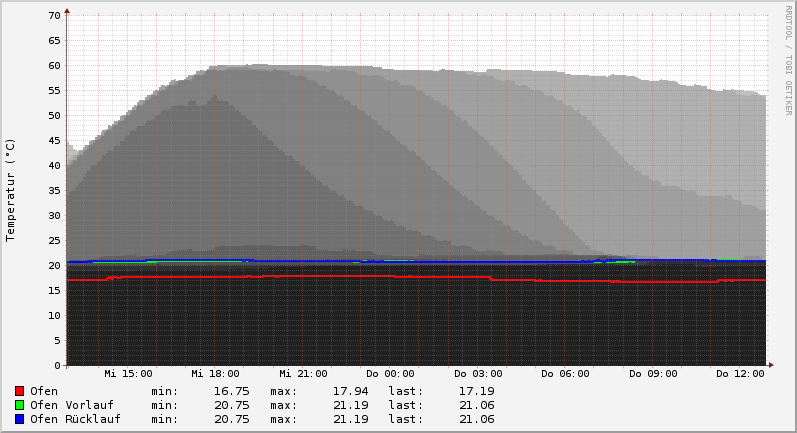Image resolution: width=797 pixels, height=433 pixels.
Task: Click the 'Temperatur (°C)' vertical axis title
Action: tap(11, 190)
